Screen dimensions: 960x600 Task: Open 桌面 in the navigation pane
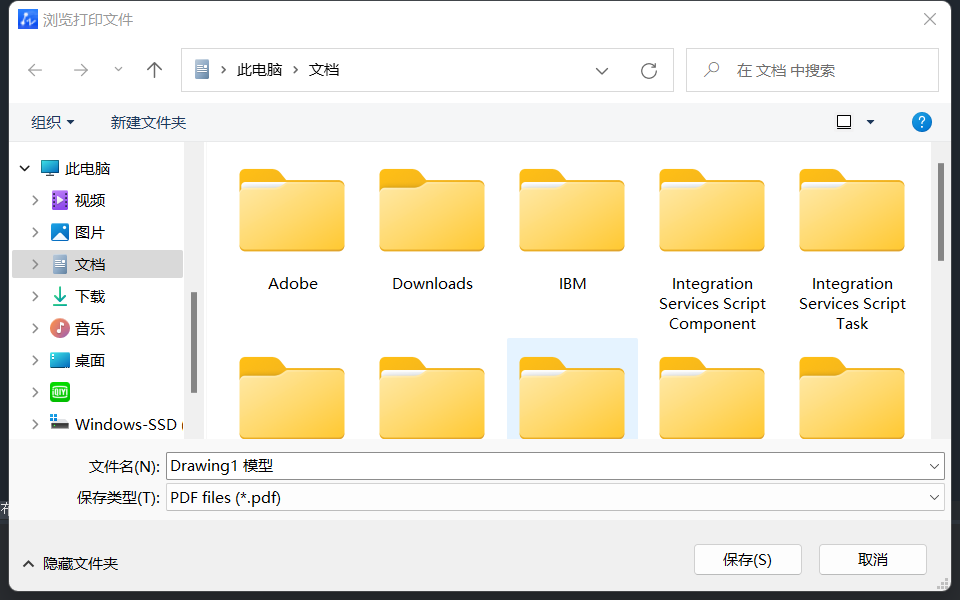click(78, 360)
